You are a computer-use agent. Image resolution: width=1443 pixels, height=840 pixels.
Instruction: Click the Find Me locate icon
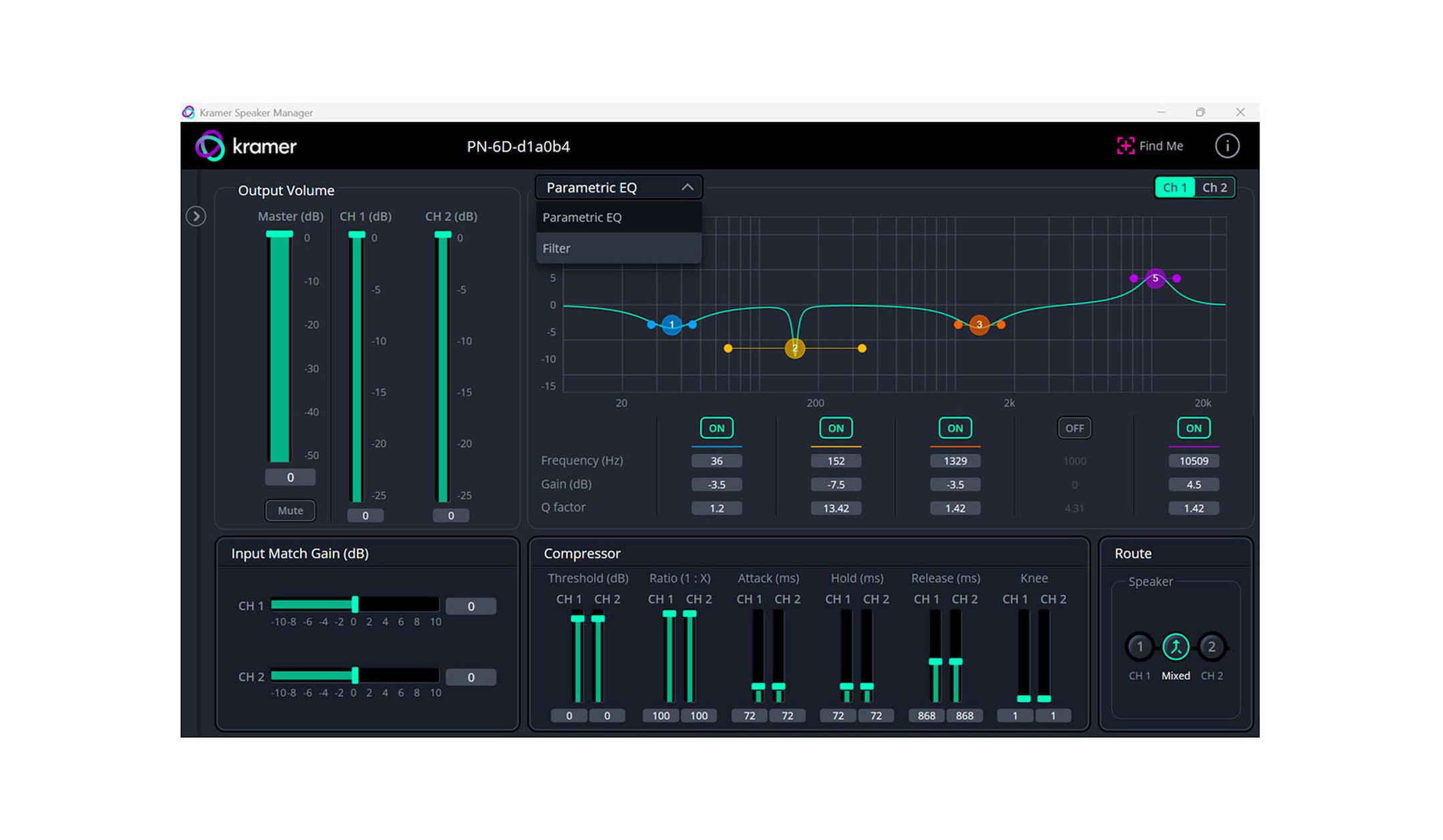click(x=1125, y=146)
